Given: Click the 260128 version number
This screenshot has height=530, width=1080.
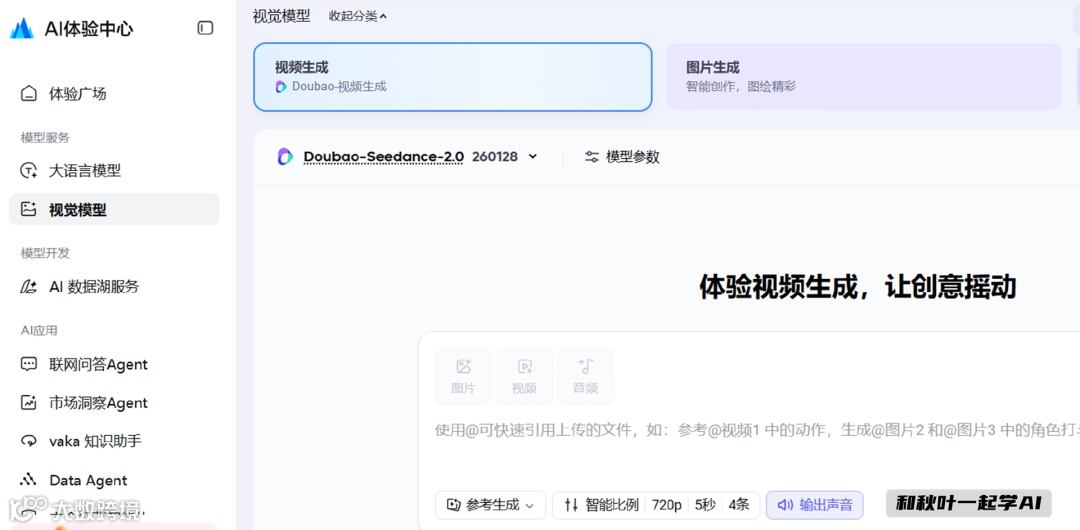Looking at the screenshot, I should (495, 156).
